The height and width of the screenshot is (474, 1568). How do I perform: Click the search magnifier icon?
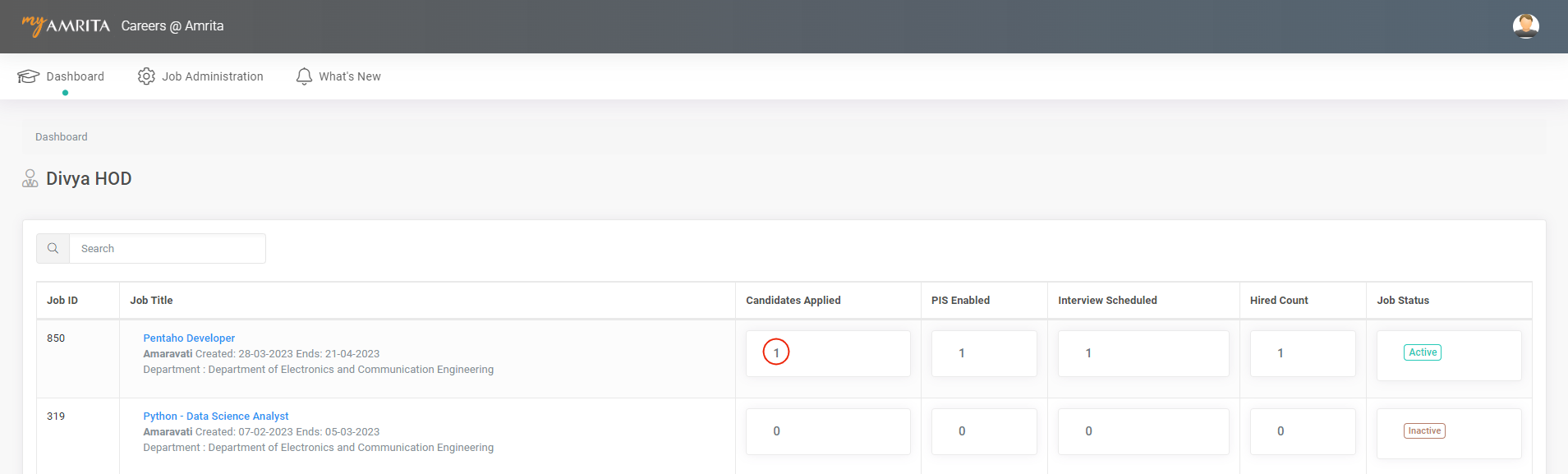[53, 249]
